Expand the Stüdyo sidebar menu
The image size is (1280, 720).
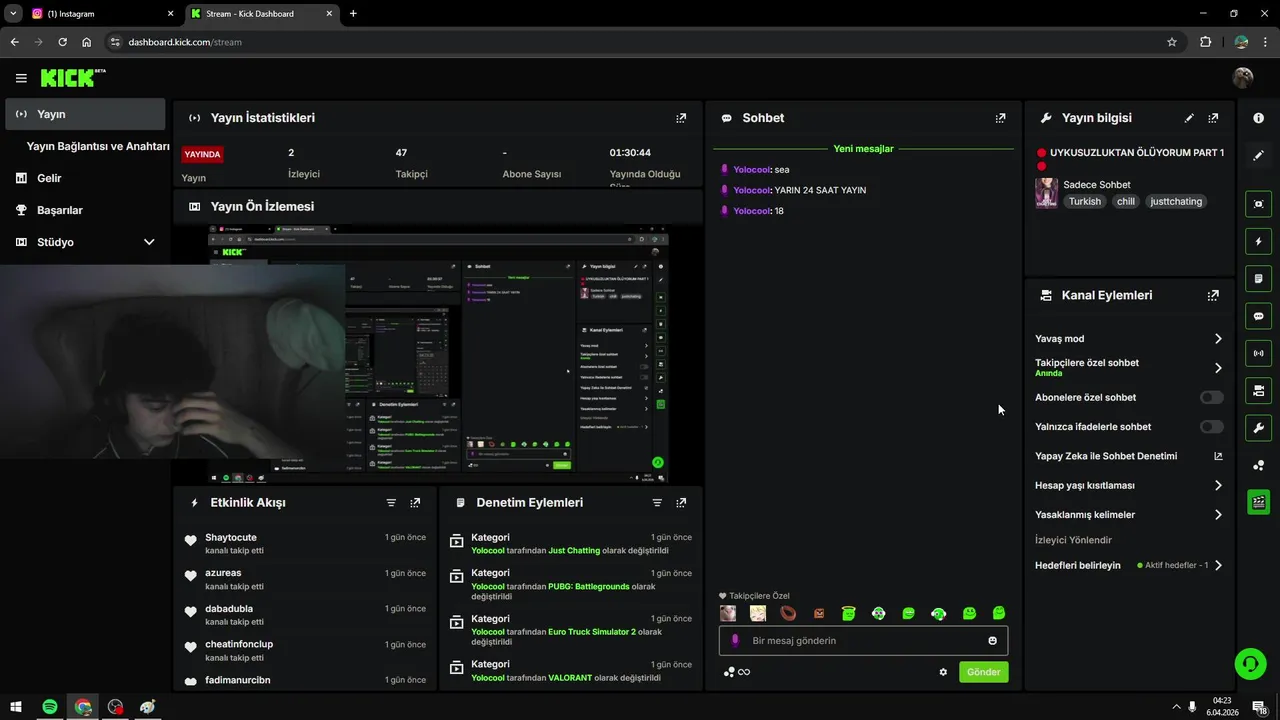pos(85,242)
